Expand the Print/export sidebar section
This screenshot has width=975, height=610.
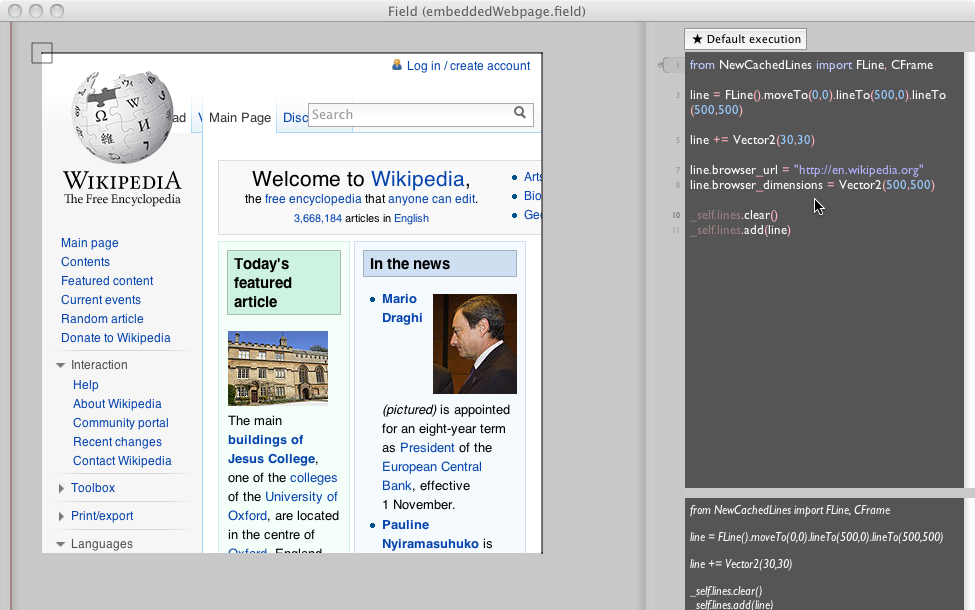pyautogui.click(x=61, y=517)
